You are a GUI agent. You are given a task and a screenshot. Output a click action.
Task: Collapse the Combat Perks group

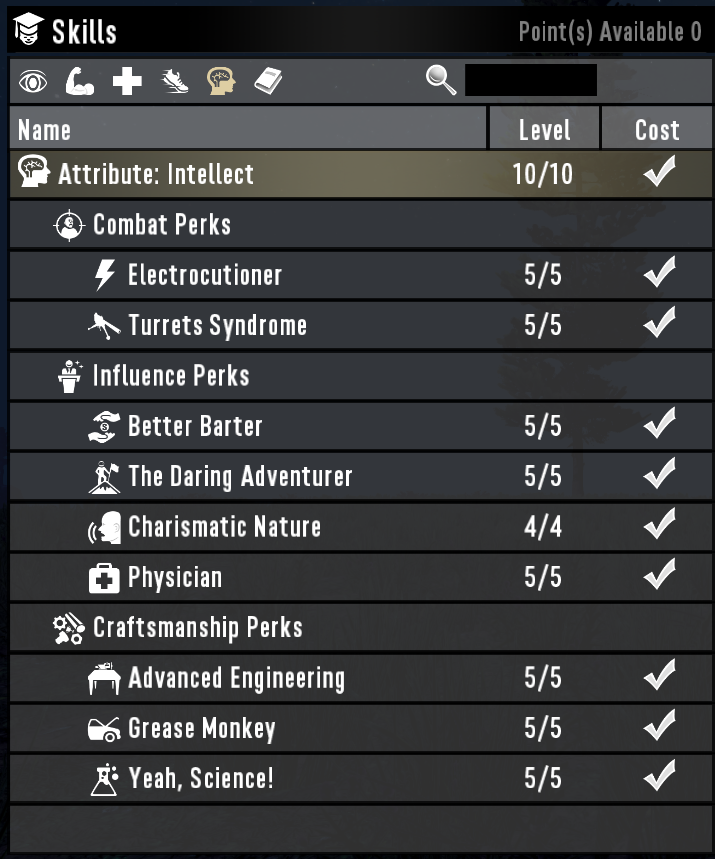[361, 225]
